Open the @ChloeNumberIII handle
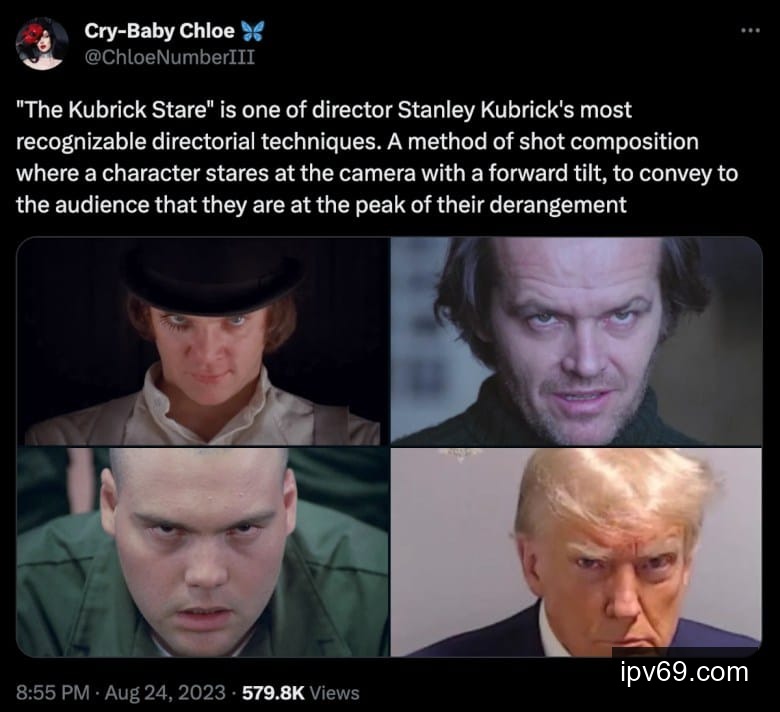Screen dimensions: 780x712 170,57
